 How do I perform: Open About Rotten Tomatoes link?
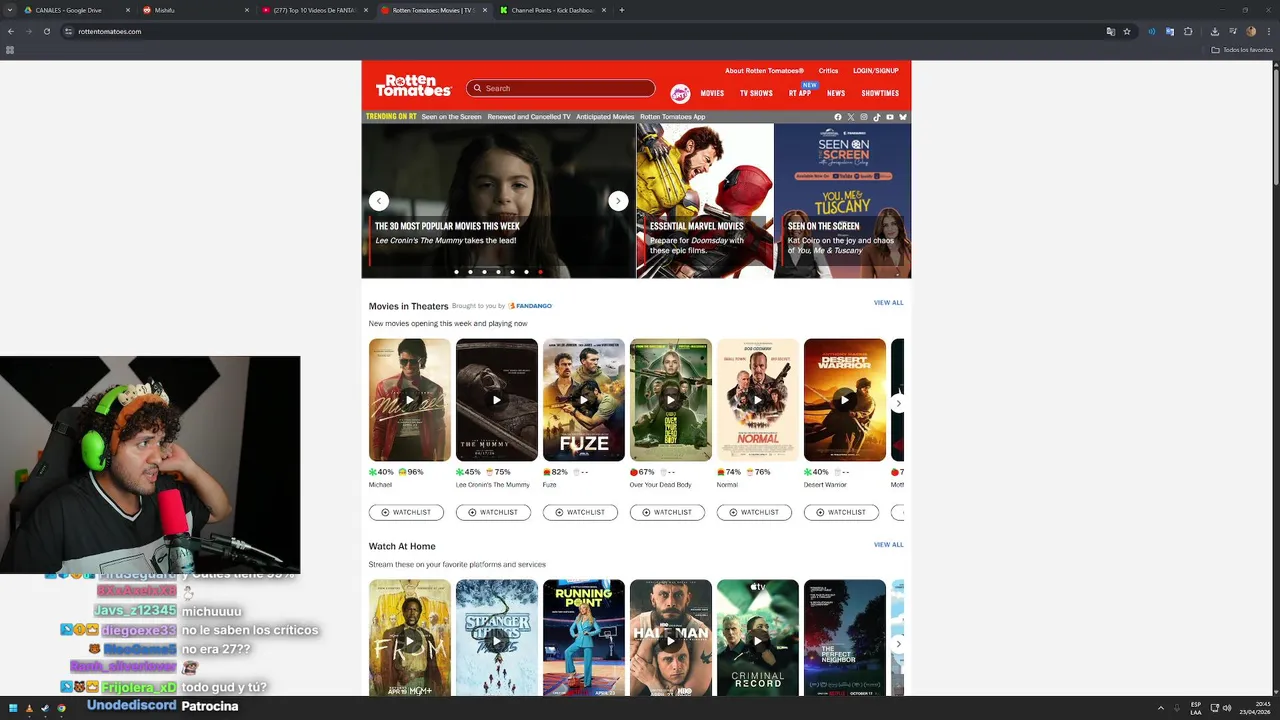[x=764, y=71]
